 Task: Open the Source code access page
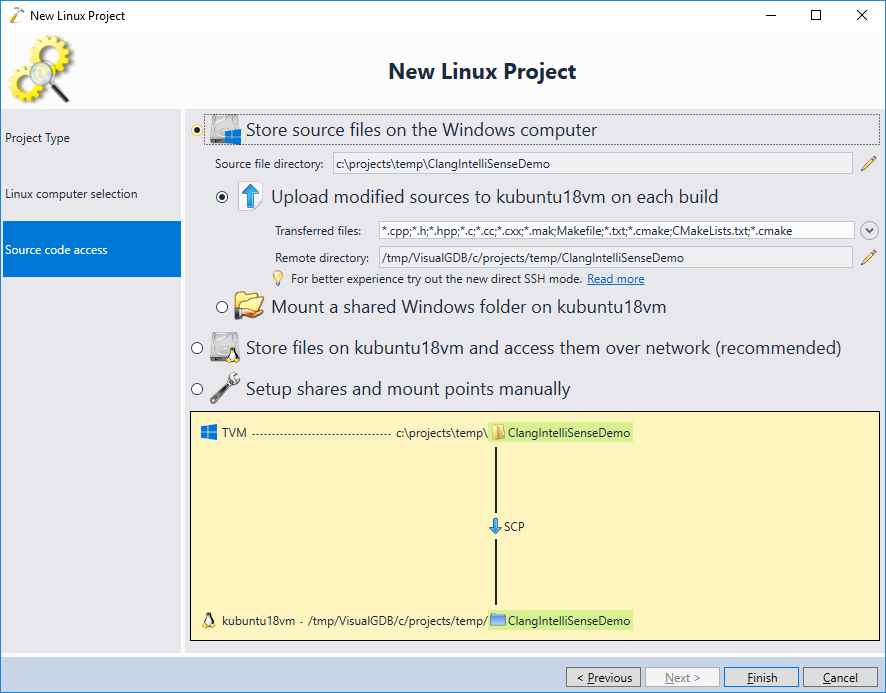tap(92, 249)
